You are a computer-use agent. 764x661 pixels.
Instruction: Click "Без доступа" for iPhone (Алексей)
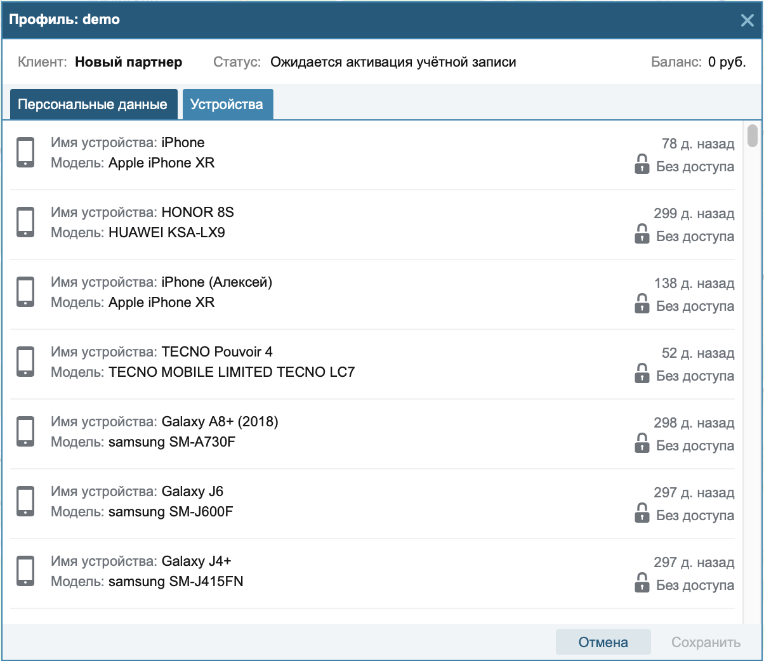tap(695, 306)
